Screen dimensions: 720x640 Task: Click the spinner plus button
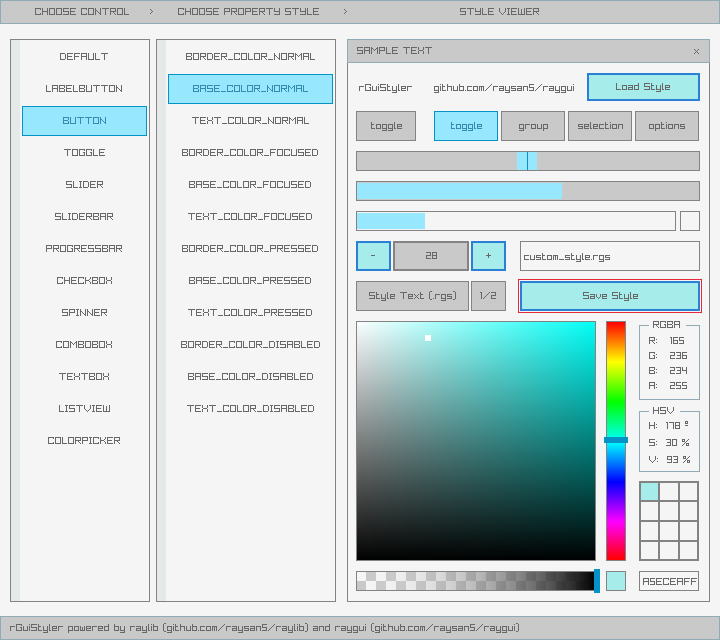(488, 256)
